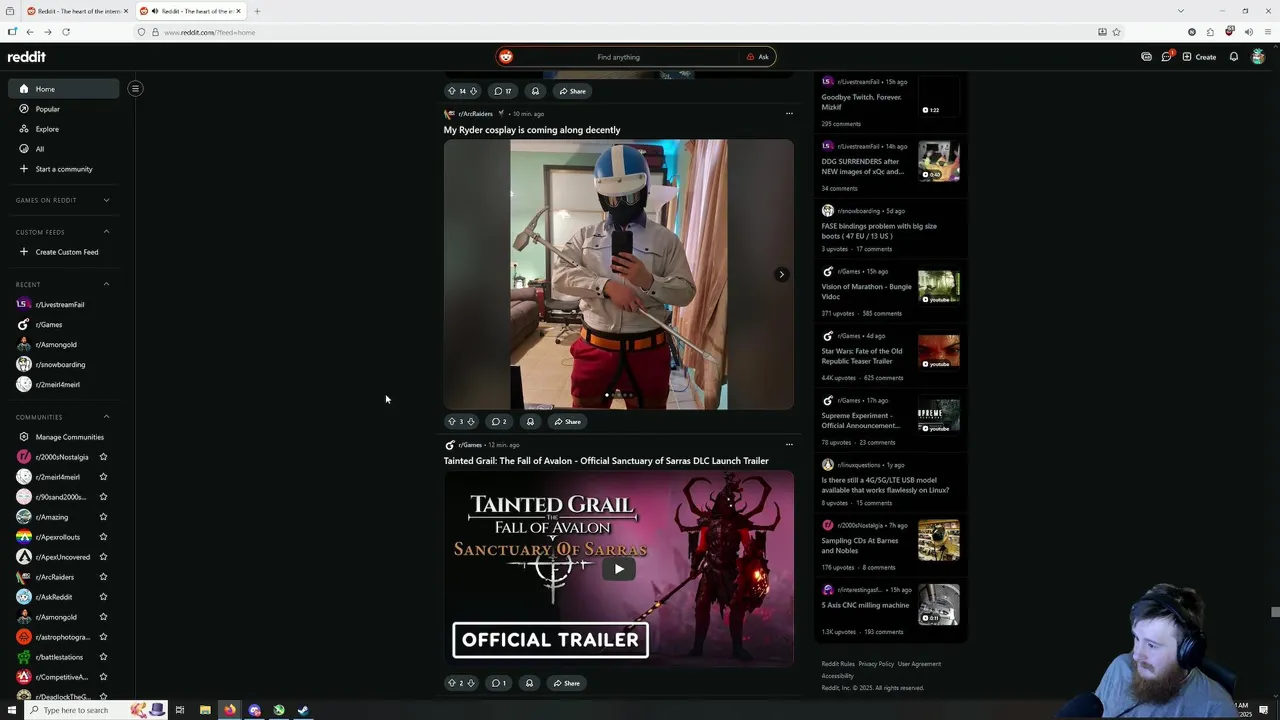The width and height of the screenshot is (1280, 720).
Task: Favorite r/battlestations with its star
Action: (103, 657)
